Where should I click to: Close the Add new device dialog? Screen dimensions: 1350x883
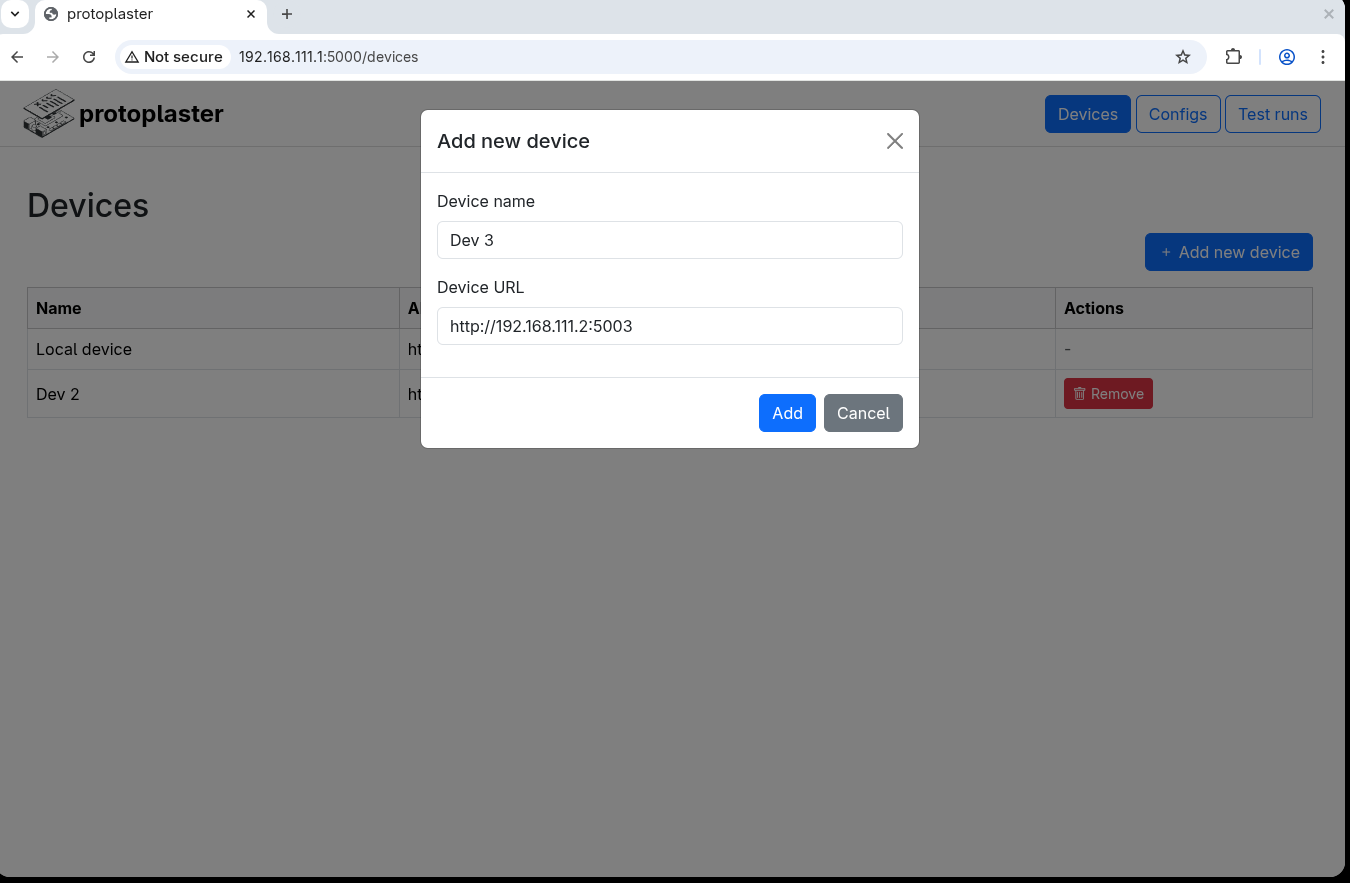pyautogui.click(x=894, y=141)
